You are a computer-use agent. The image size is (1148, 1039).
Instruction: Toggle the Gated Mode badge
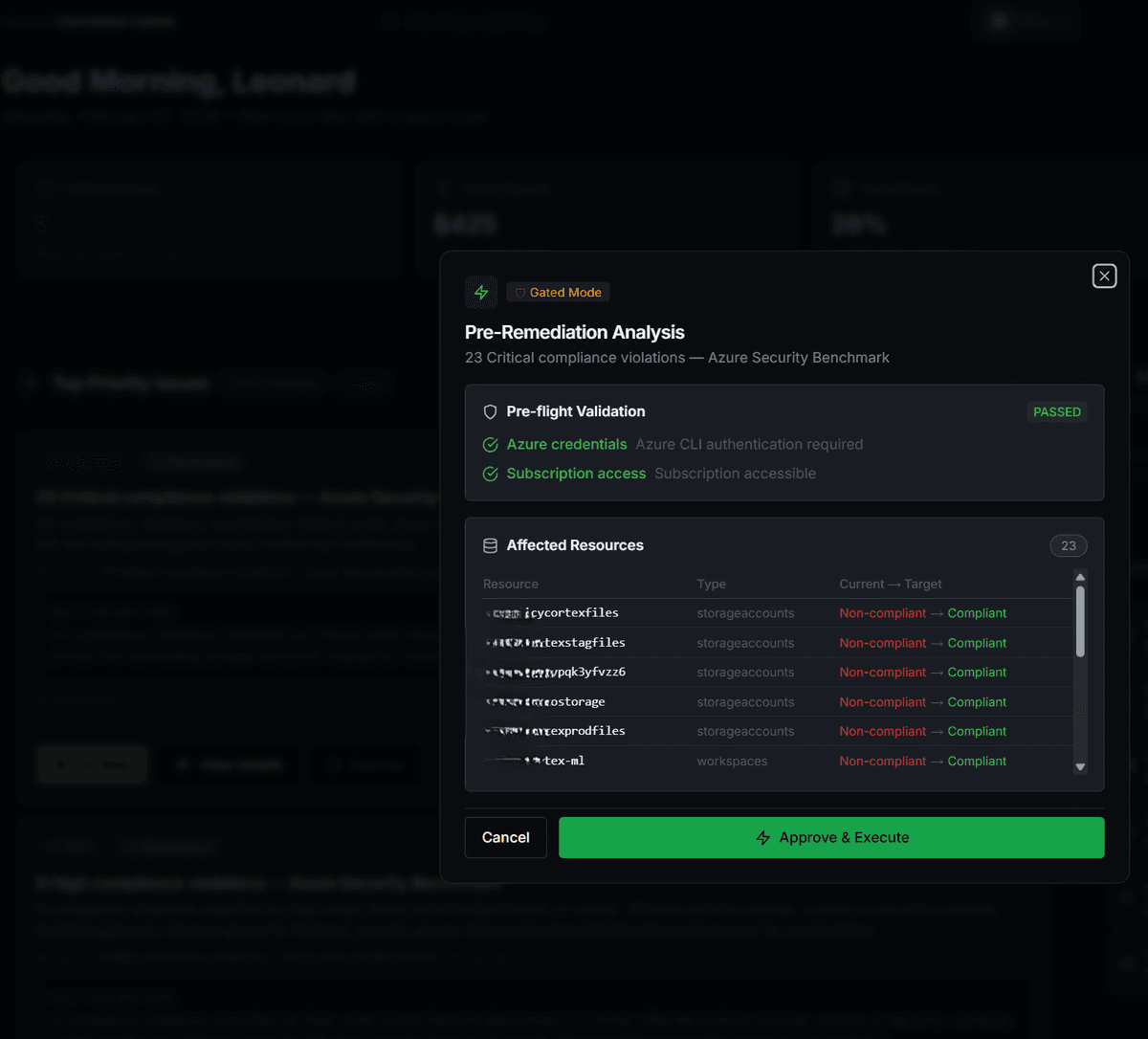coord(557,292)
